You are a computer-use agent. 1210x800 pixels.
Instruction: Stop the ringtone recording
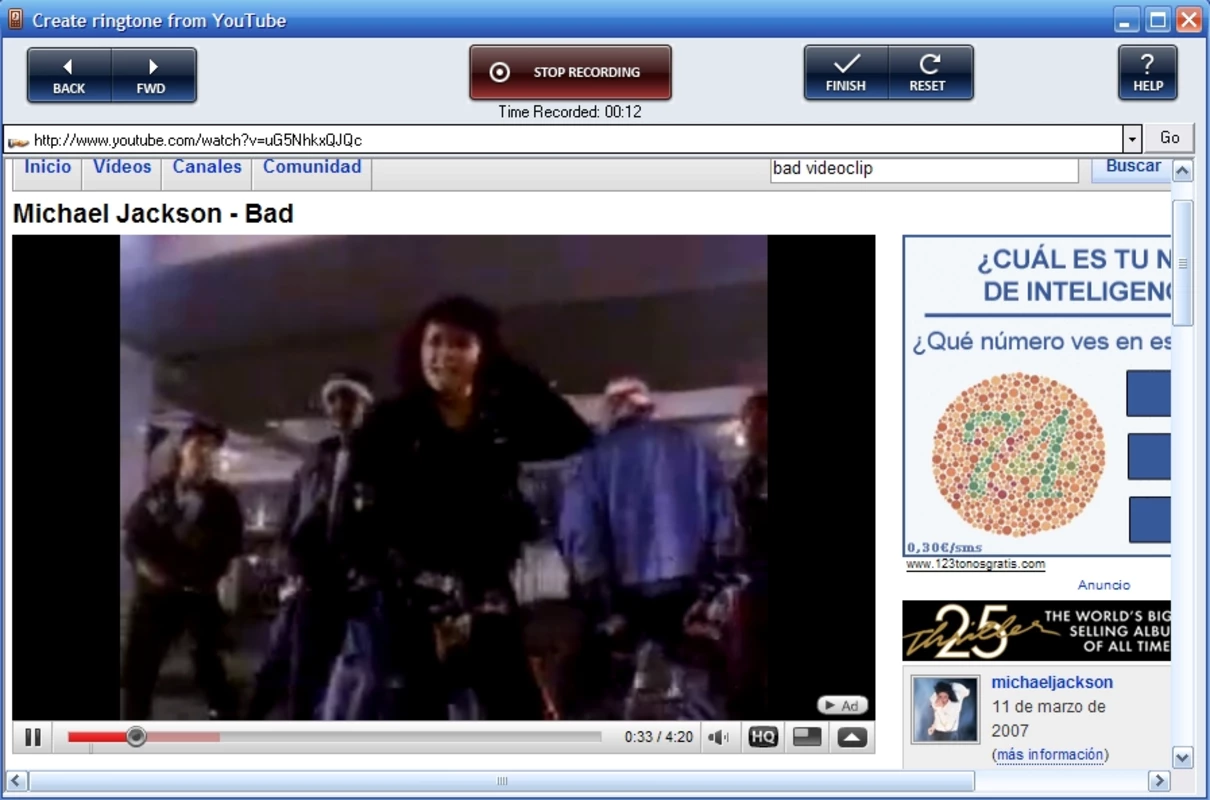click(570, 72)
